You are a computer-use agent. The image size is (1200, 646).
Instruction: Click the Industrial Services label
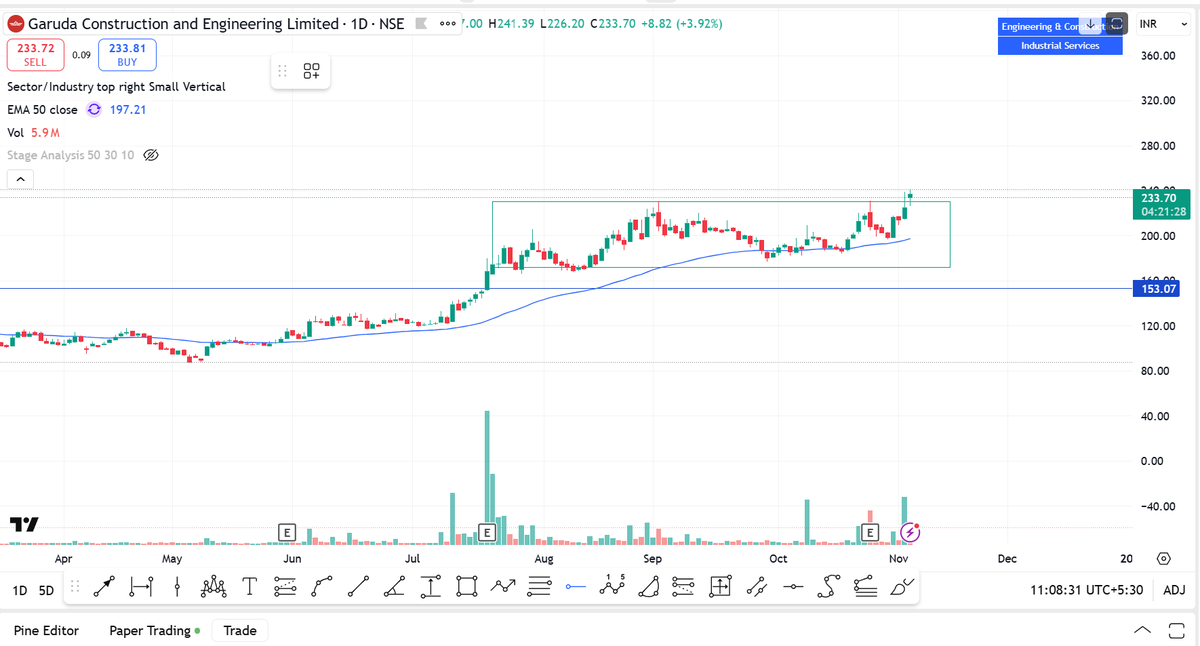pyautogui.click(x=1060, y=45)
